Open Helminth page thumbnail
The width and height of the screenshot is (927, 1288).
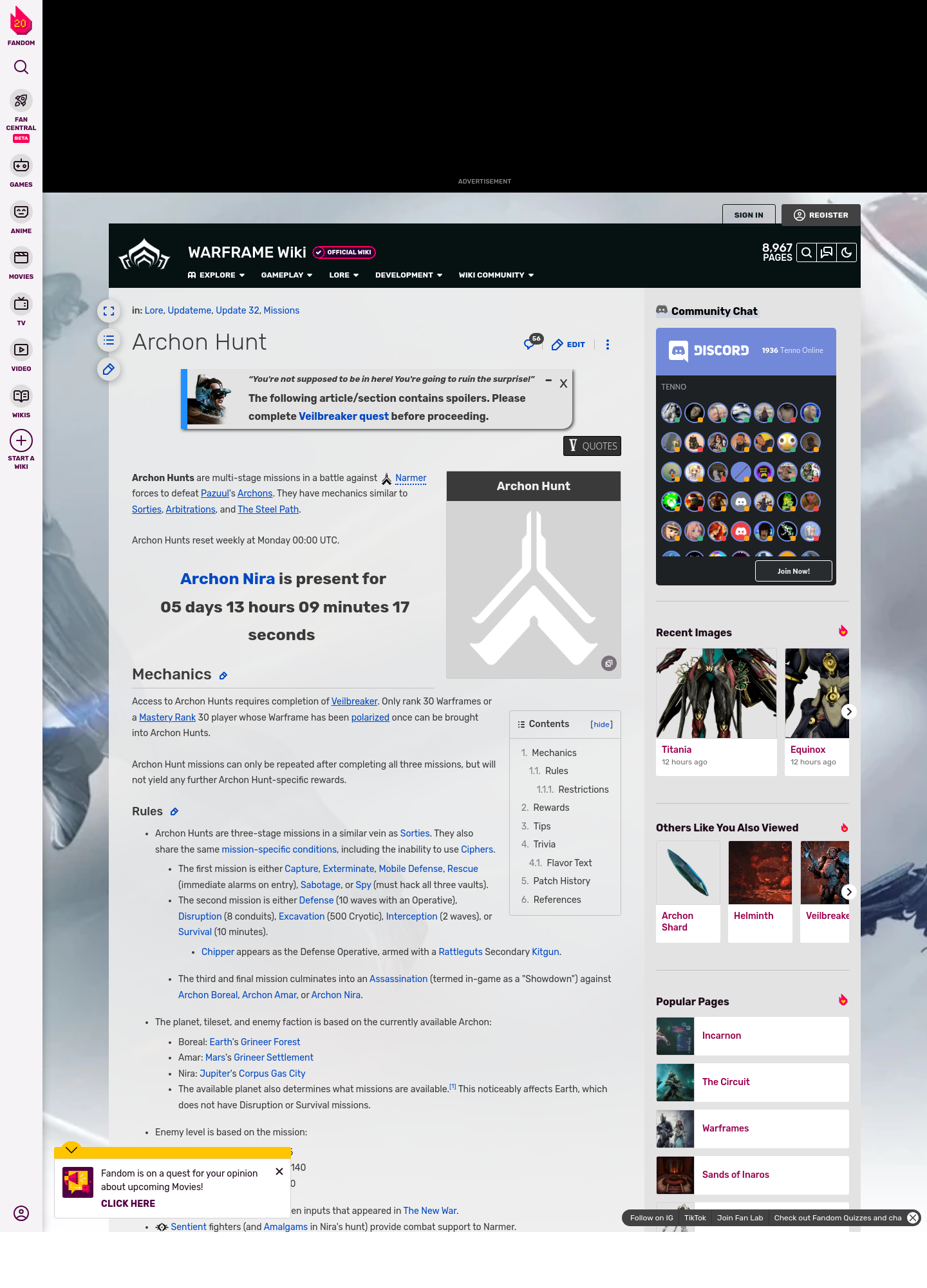760,873
